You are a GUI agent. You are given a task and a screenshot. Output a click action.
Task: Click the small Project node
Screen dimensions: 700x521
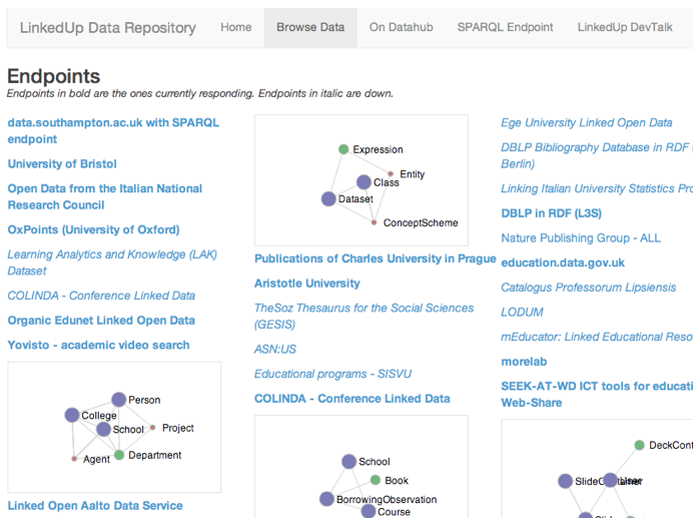(x=153, y=428)
